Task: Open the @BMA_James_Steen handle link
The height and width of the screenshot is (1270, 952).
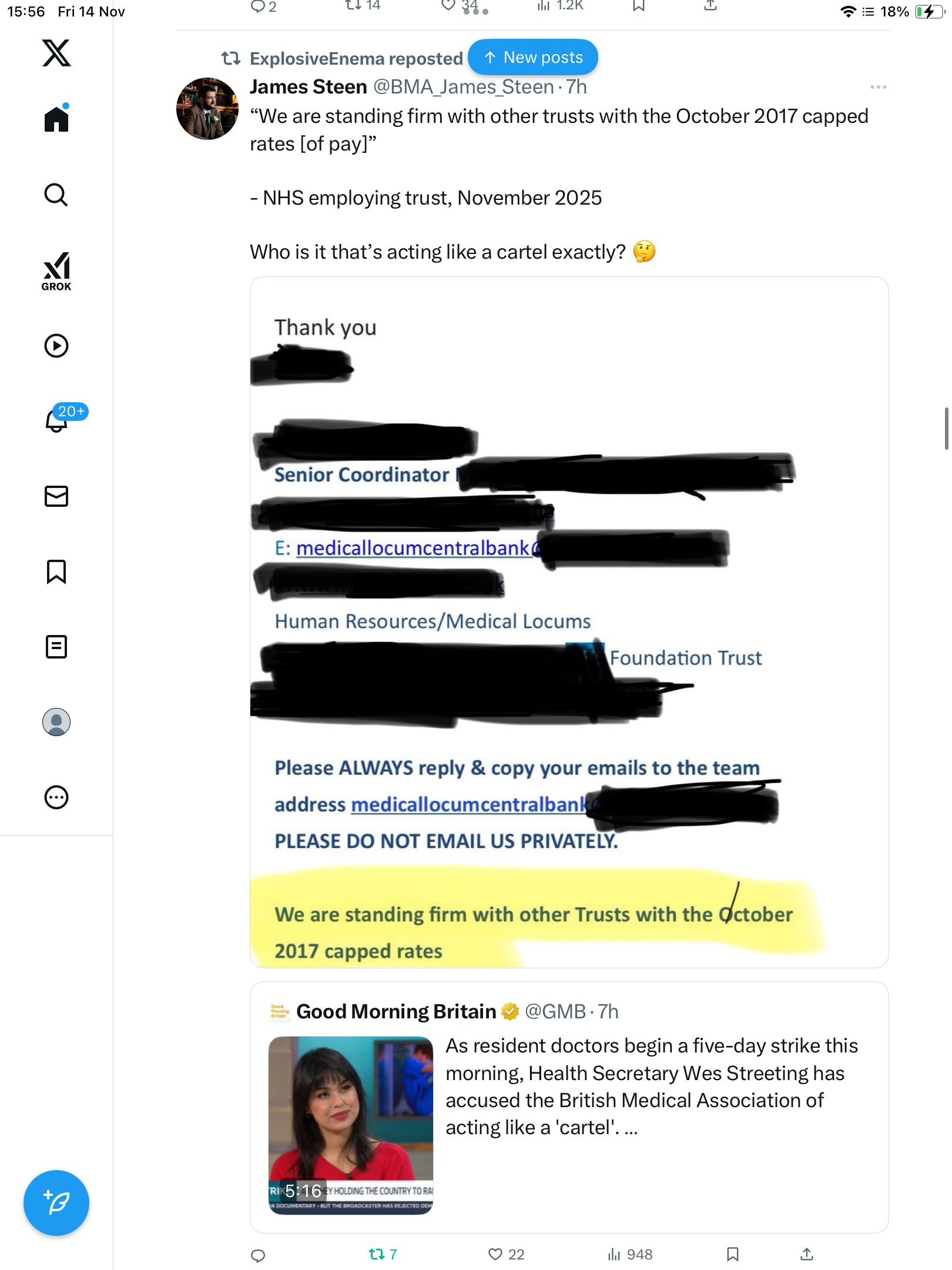Action: coord(464,87)
